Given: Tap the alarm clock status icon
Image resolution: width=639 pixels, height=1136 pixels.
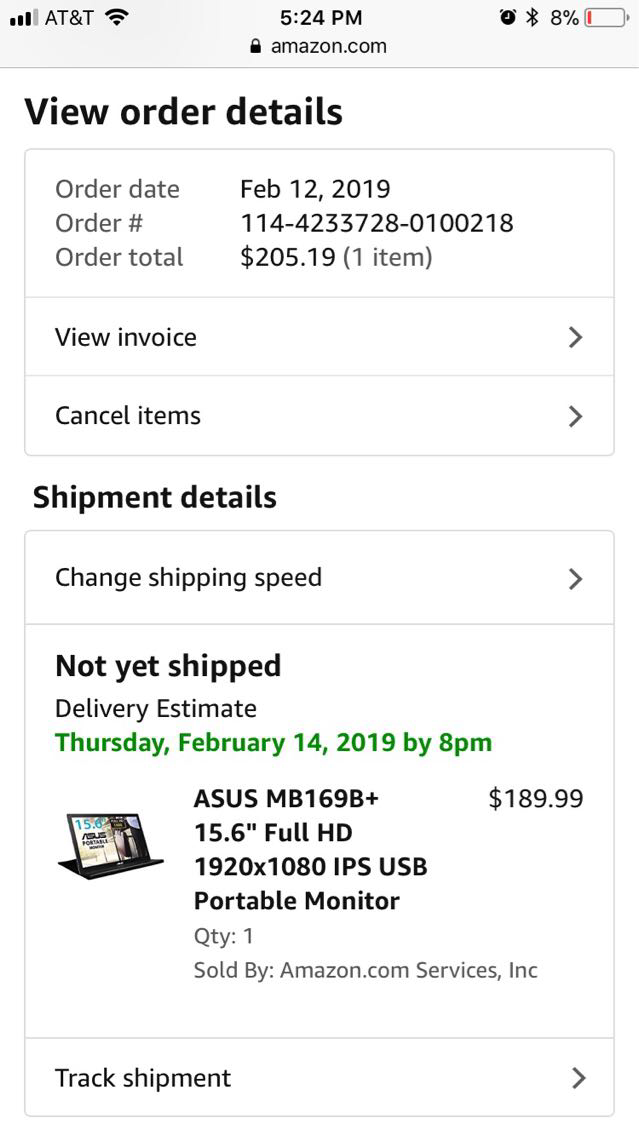Looking at the screenshot, I should point(508,17).
